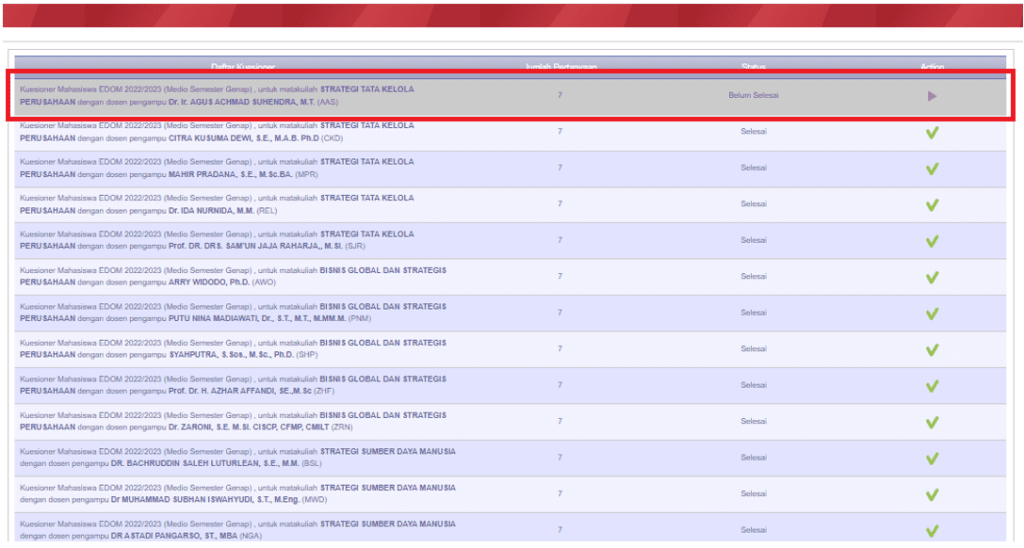Image resolution: width=1024 pixels, height=548 pixels.
Task: Open questionnaire text for Dr. Ir. Agus Achmad Suhendra
Action: 217,96
